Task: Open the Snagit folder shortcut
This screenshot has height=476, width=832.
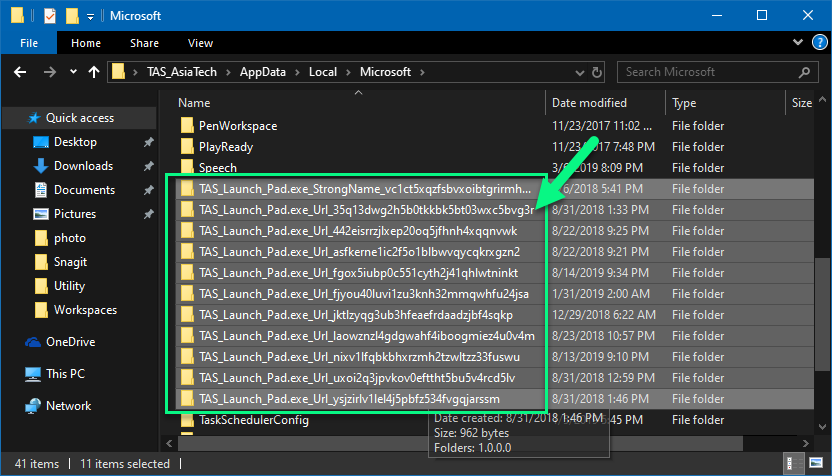Action: coord(70,262)
